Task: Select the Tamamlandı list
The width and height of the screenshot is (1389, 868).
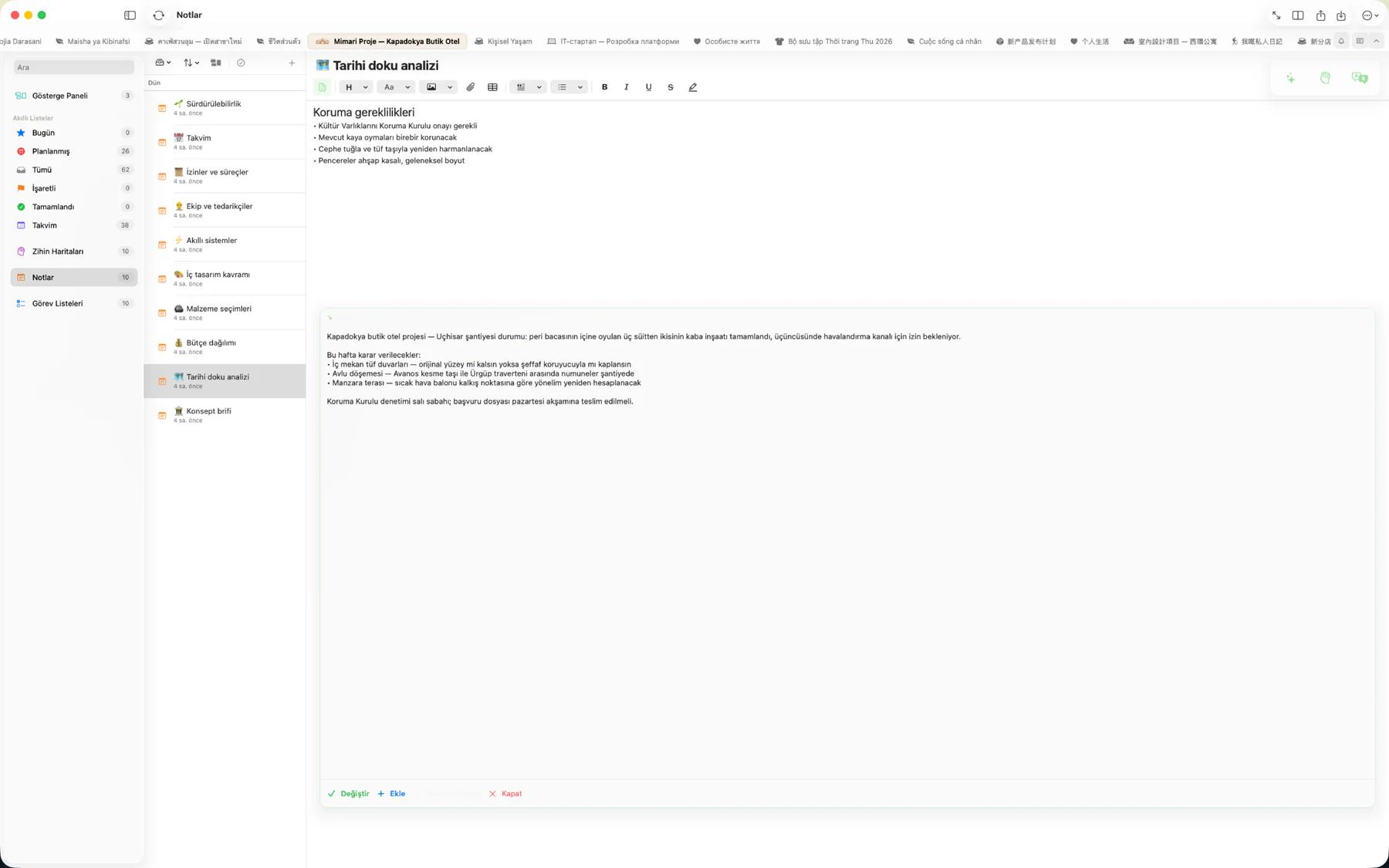Action: coord(74,207)
